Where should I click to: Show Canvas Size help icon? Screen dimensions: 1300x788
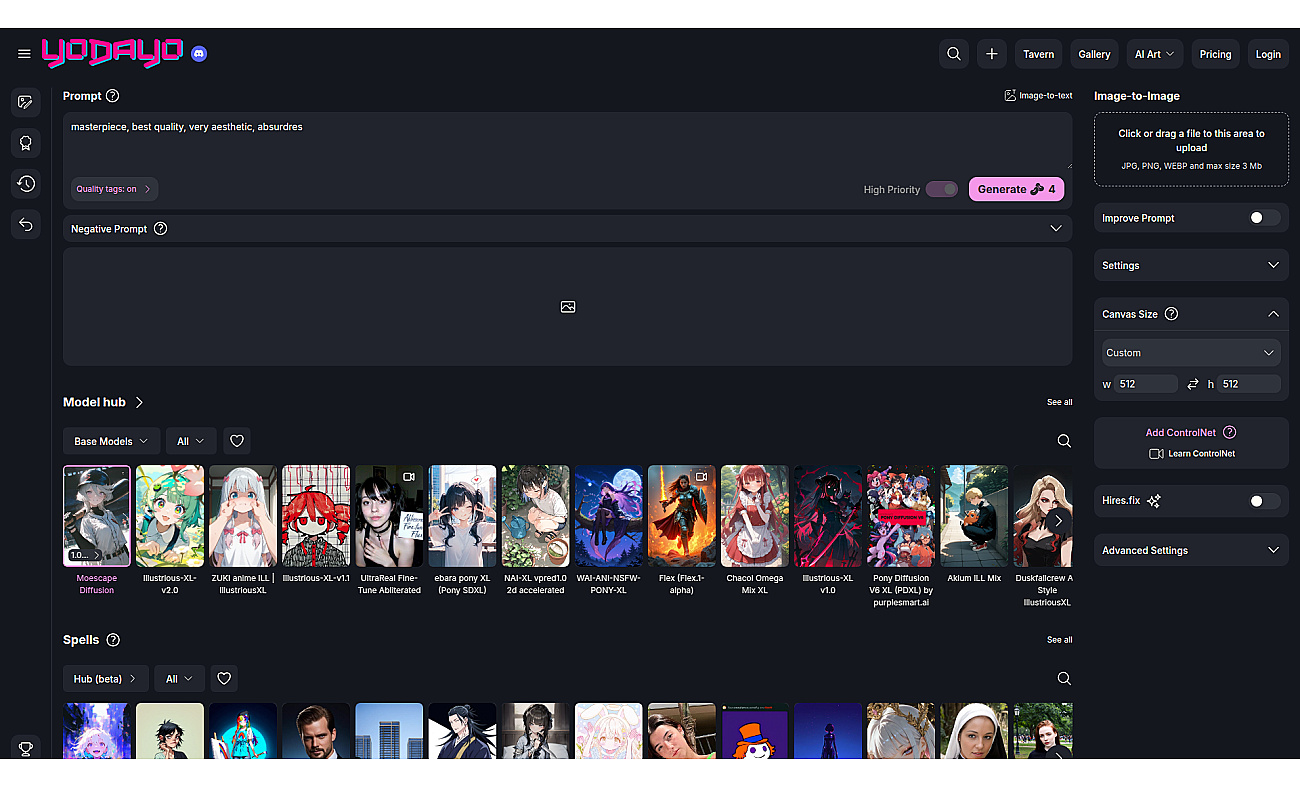(1172, 314)
